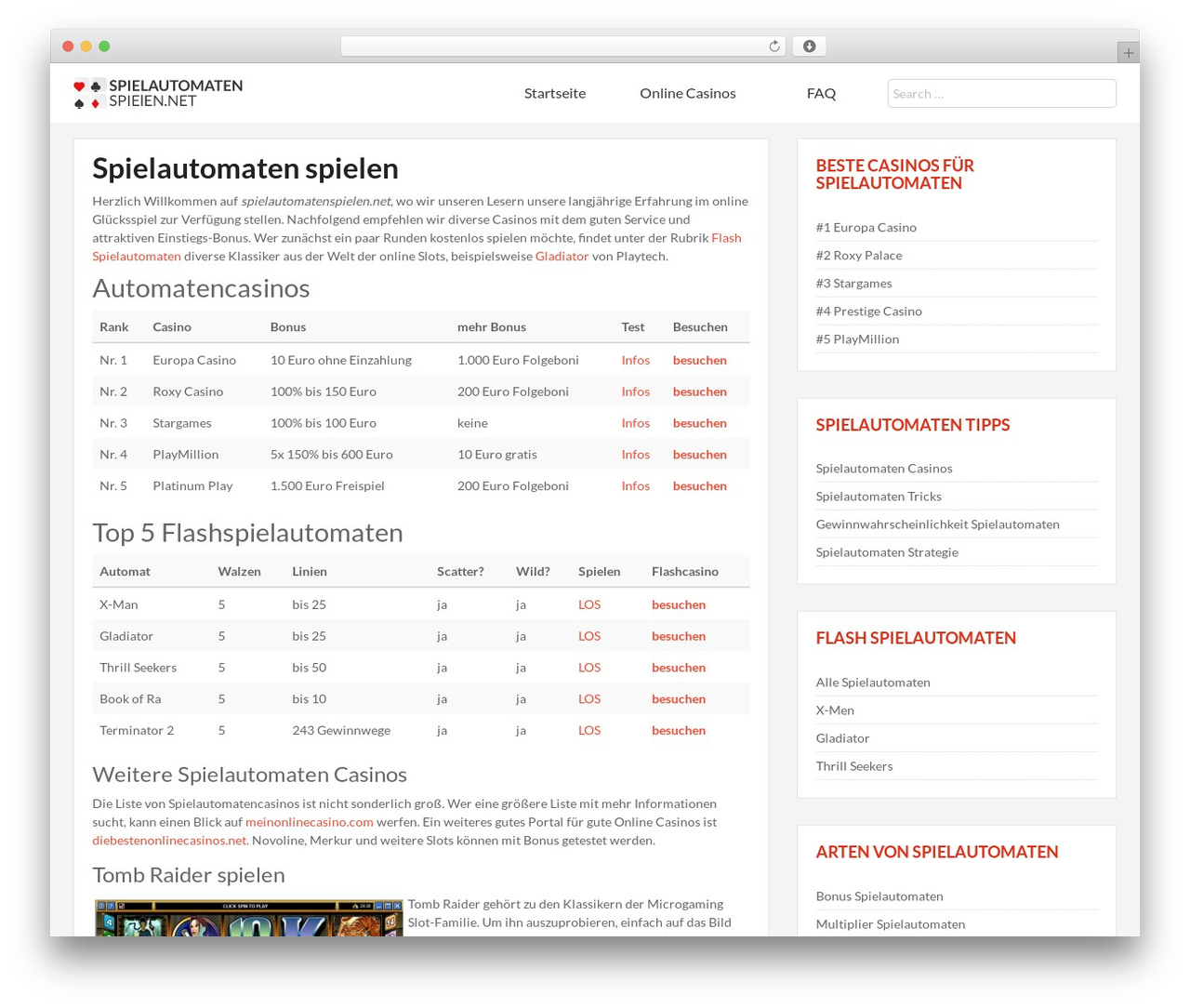Click LOS for Book of Ra
The height and width of the screenshot is (1008, 1190).
pos(589,699)
